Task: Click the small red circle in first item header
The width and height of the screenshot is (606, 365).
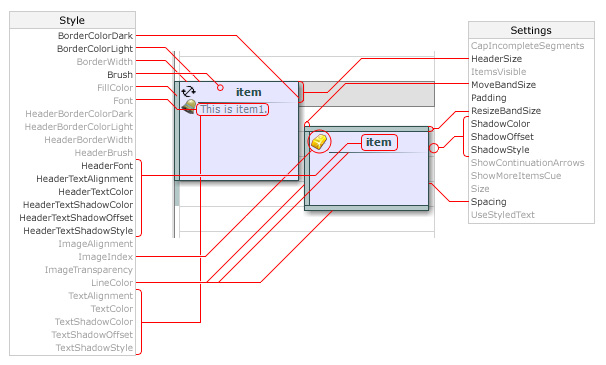Action: click(x=220, y=88)
